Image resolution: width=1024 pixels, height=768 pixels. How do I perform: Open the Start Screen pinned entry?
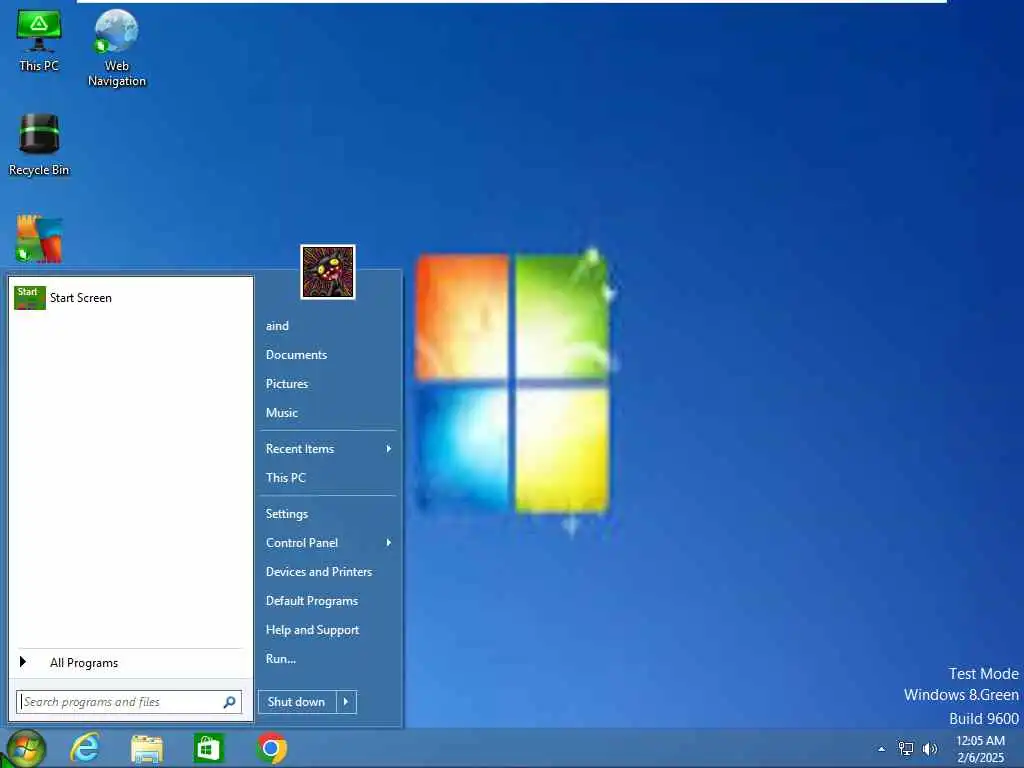coord(131,298)
